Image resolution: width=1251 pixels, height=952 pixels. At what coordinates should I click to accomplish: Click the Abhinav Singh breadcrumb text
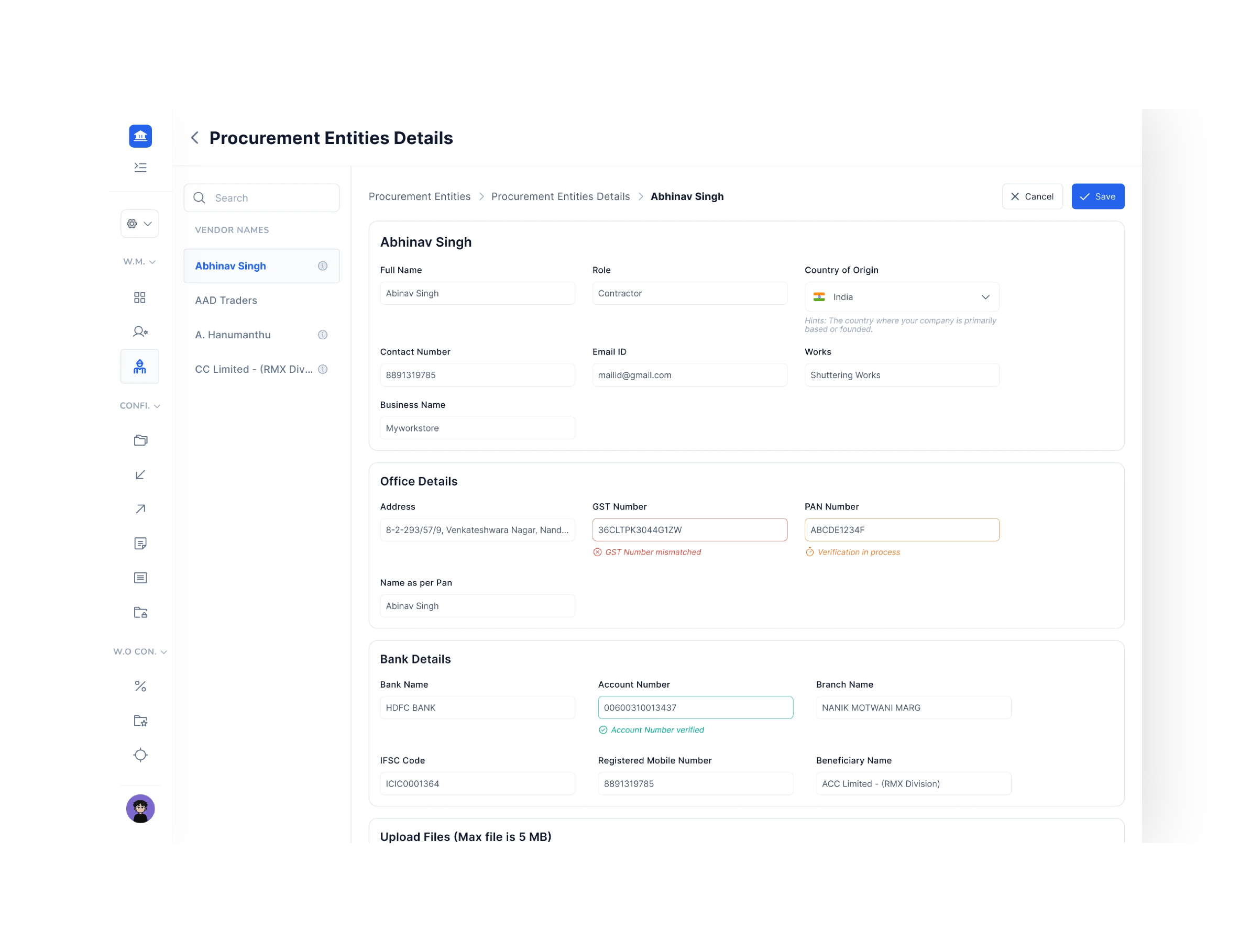point(686,197)
